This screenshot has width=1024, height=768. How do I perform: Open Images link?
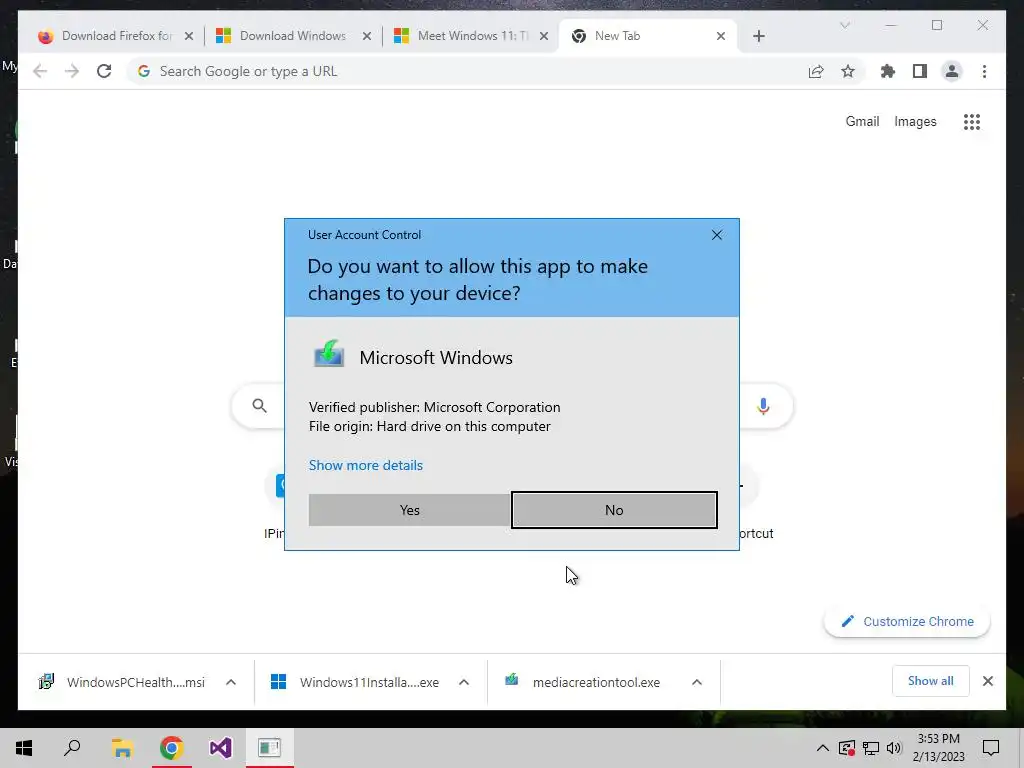915,121
